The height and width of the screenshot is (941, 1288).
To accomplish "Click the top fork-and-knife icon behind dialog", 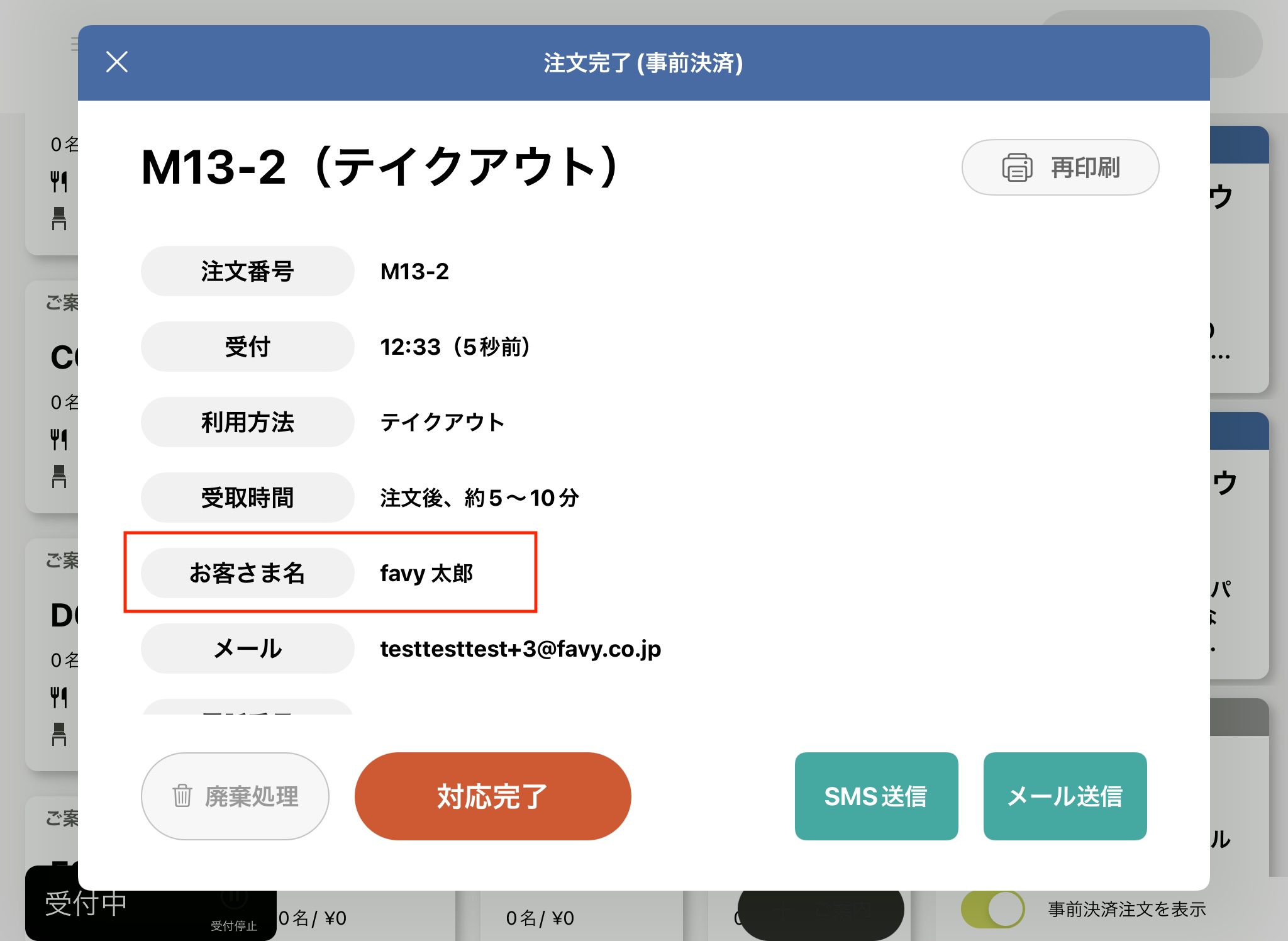I will click(58, 182).
